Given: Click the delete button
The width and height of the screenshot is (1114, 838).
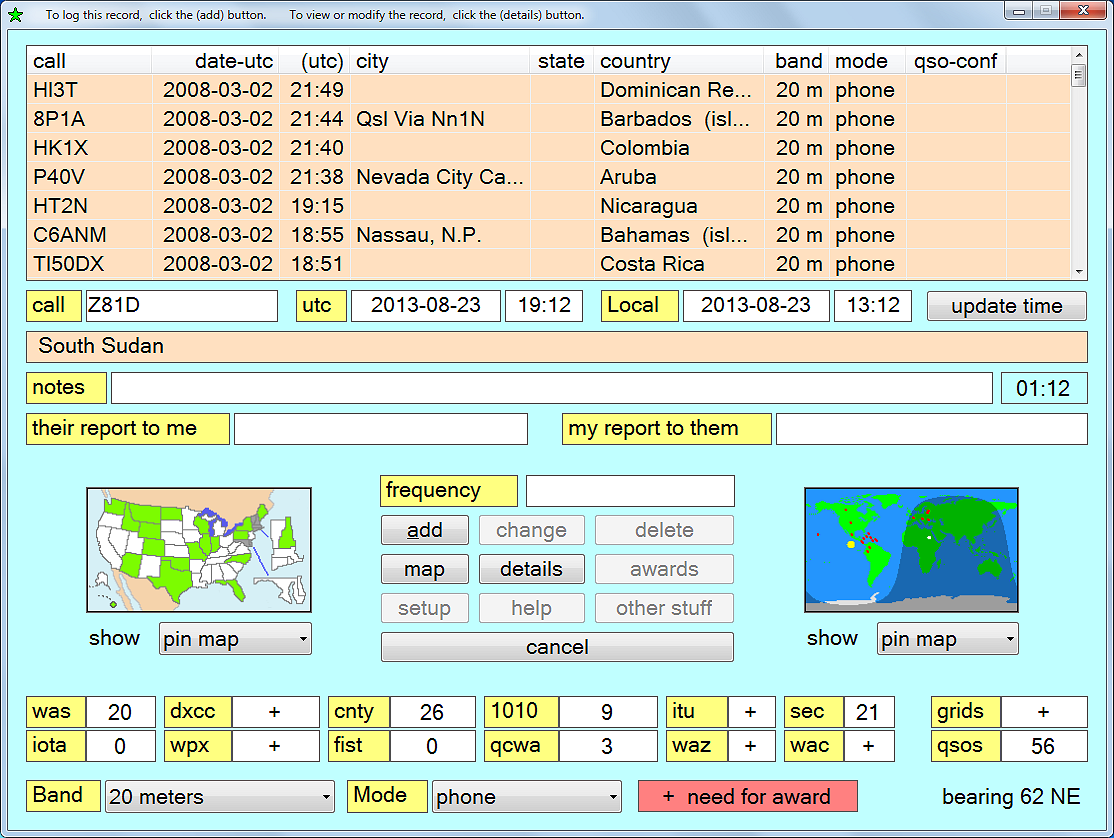Looking at the screenshot, I should point(664,530).
